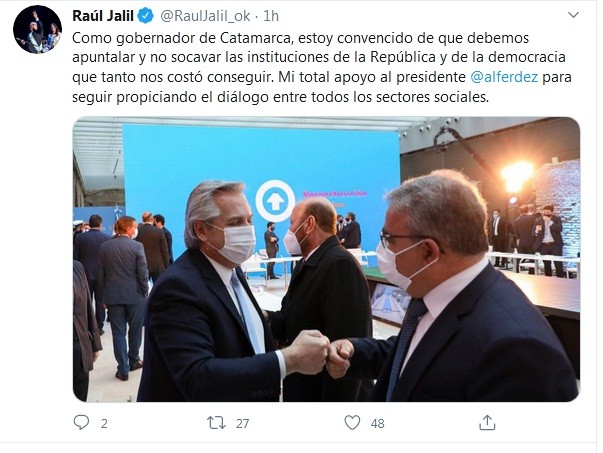Screen dimensions: 603x453
Task: Click the last tweet line 'seguir propiciando el diálogo'
Action: (x=280, y=97)
